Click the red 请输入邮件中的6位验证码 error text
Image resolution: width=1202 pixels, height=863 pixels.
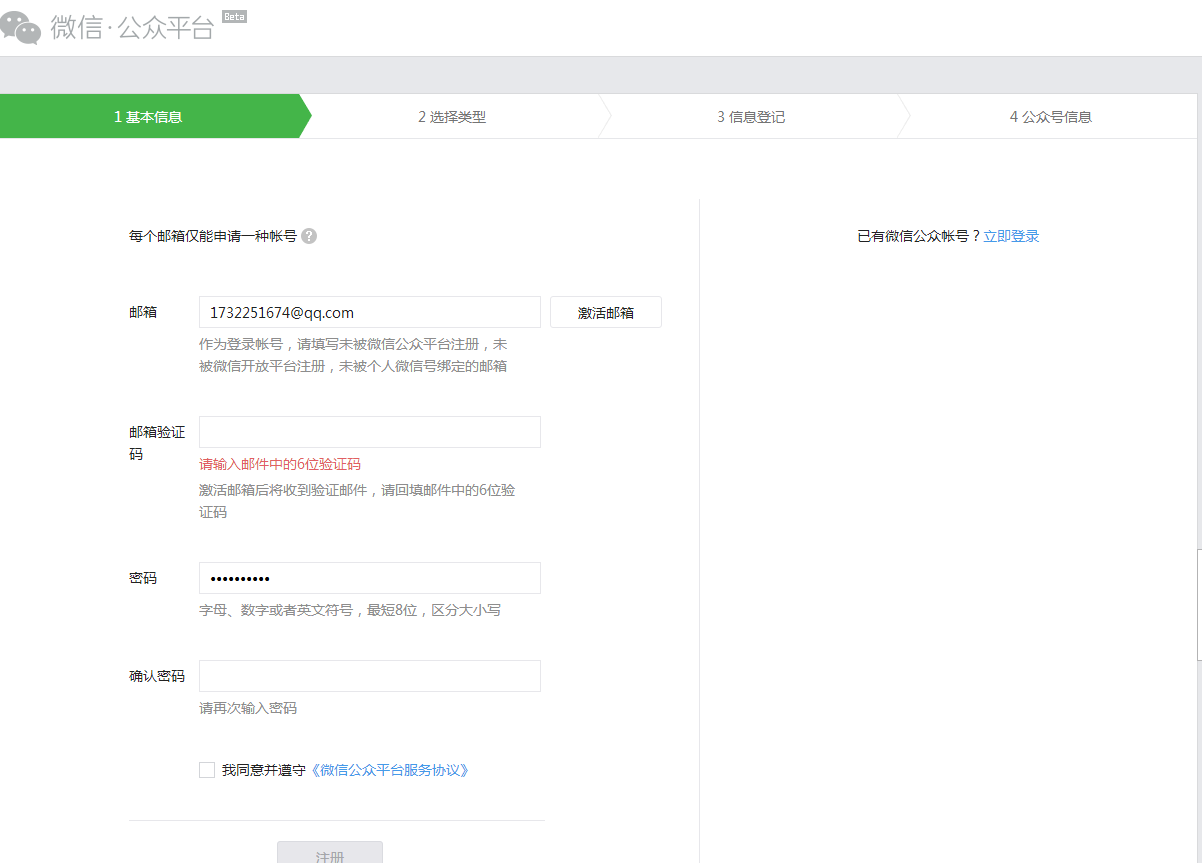280,464
